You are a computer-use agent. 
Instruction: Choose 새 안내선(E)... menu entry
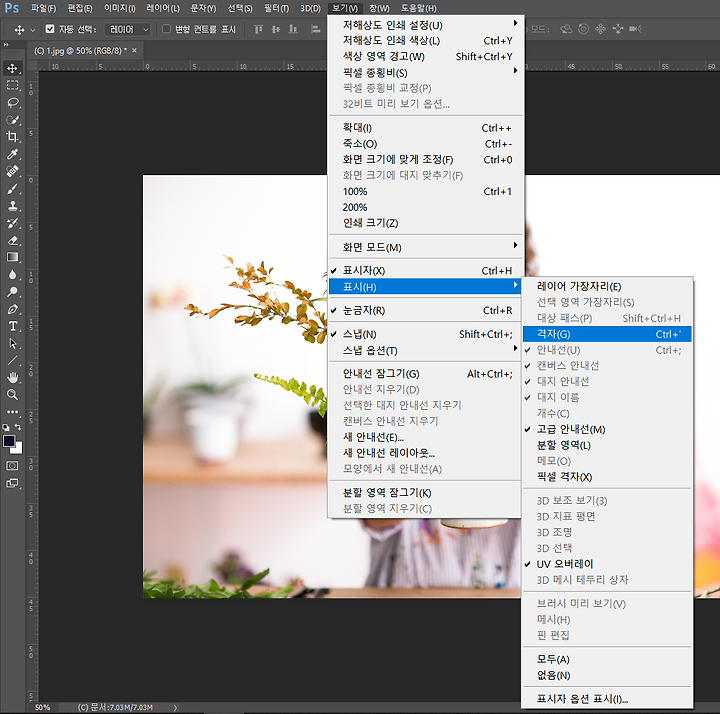click(426, 437)
